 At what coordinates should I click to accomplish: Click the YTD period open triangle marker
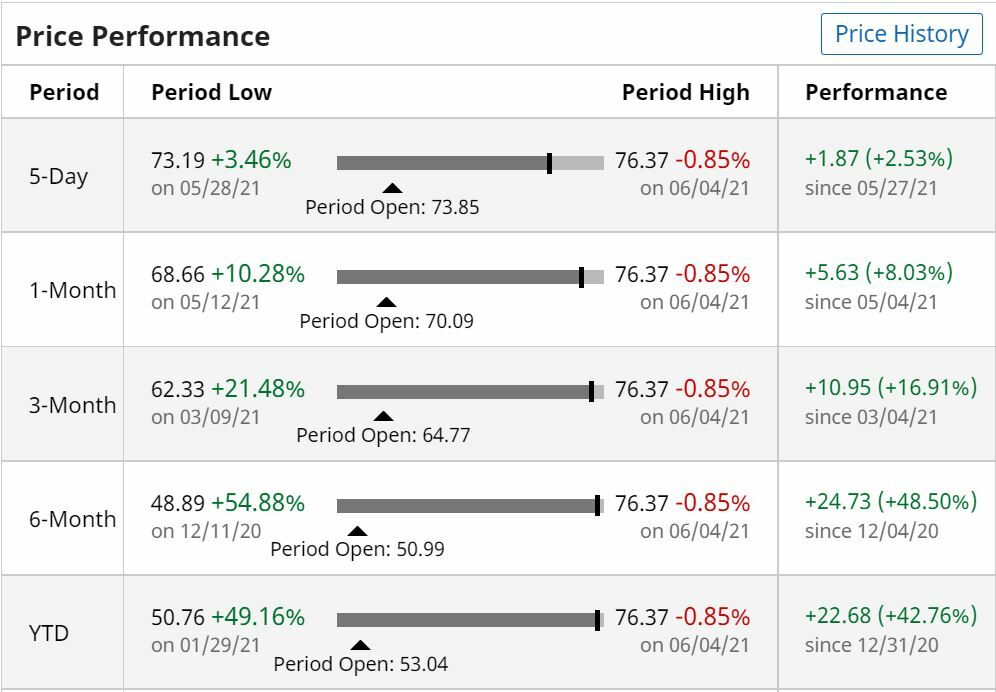[360, 645]
